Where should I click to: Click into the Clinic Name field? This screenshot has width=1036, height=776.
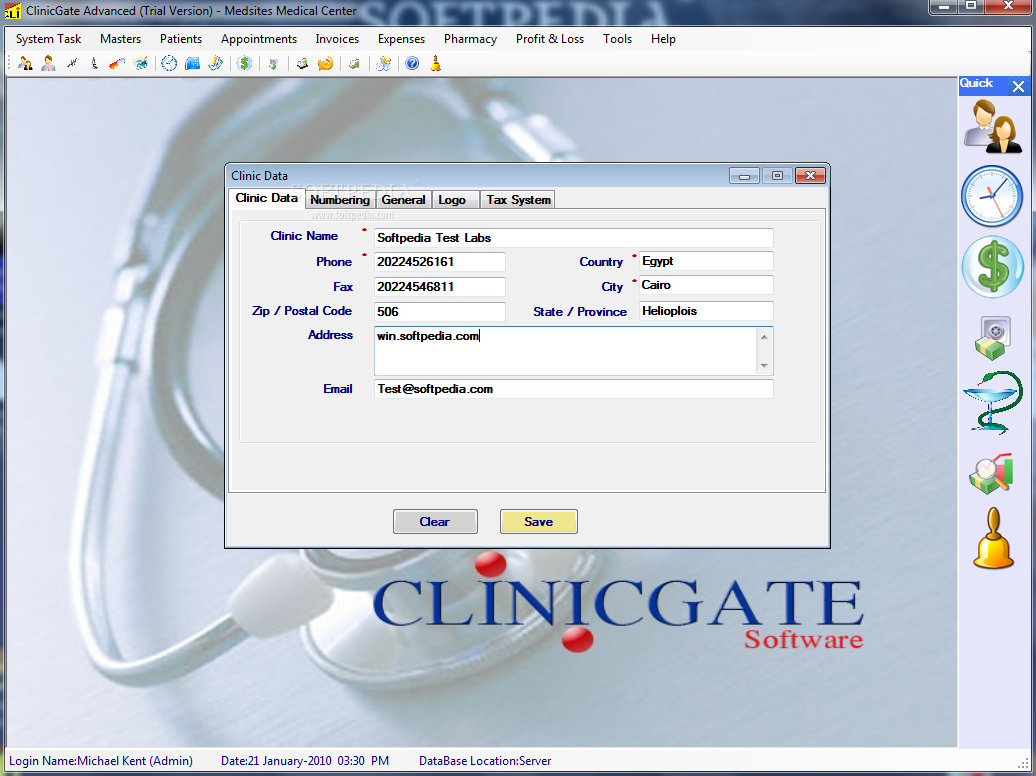(574, 238)
